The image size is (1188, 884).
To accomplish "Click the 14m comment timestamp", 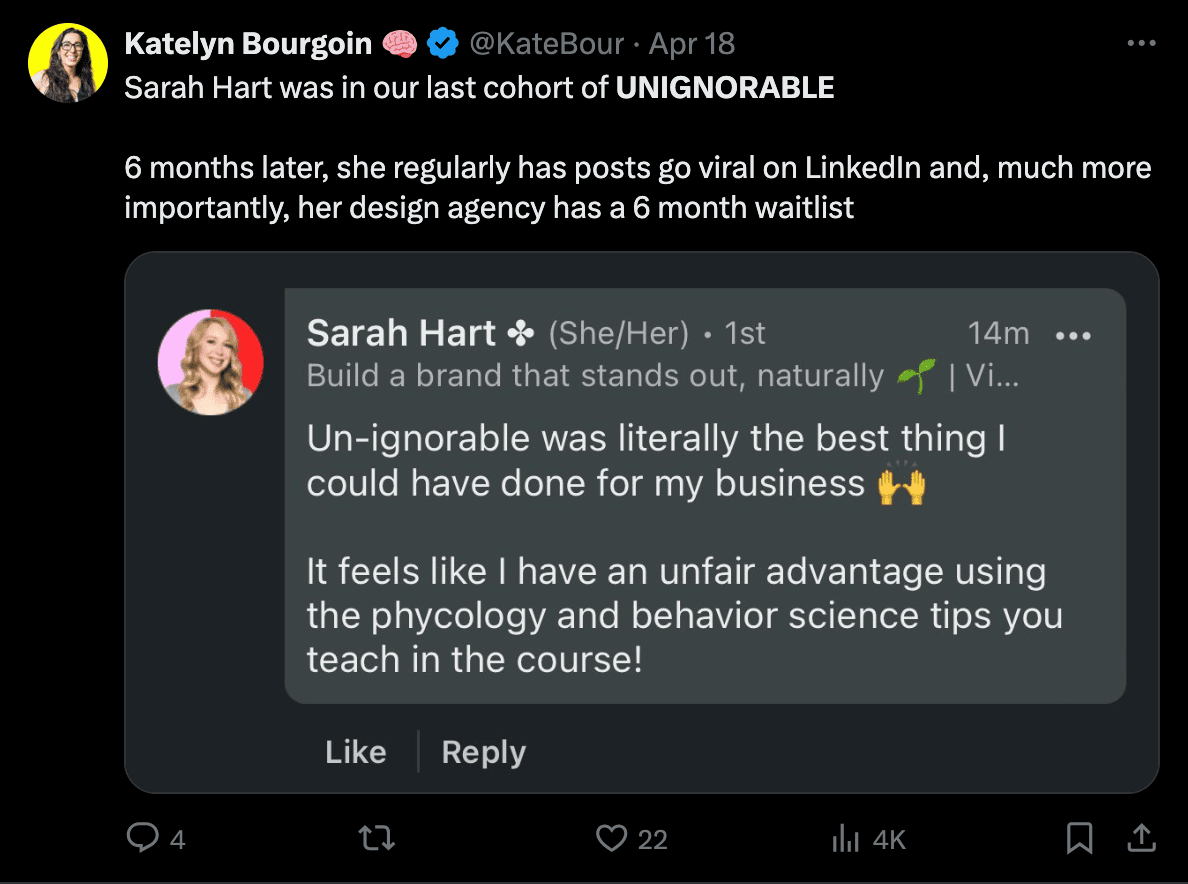I will [x=997, y=334].
